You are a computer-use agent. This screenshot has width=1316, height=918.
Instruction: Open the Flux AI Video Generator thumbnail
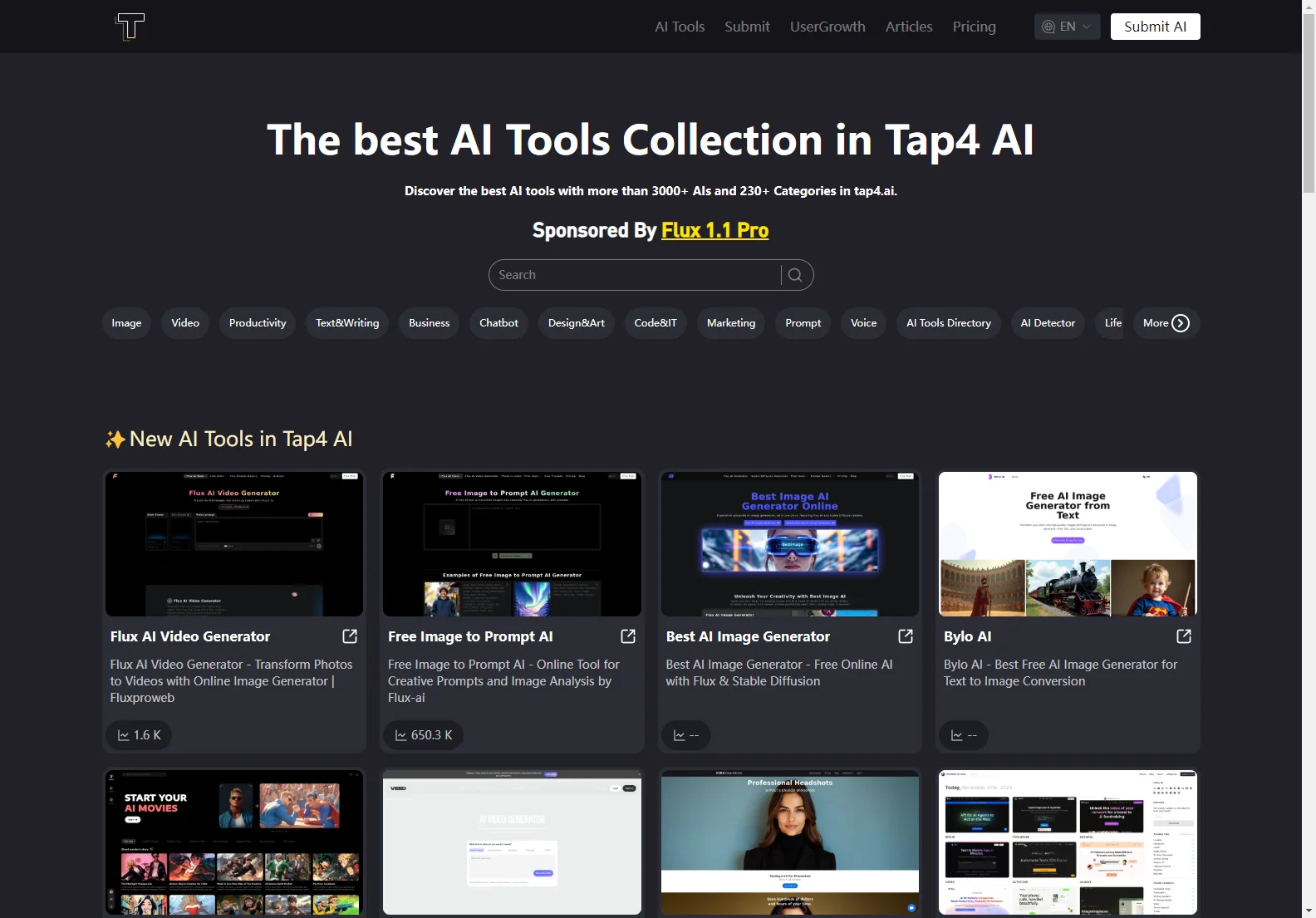pyautogui.click(x=234, y=544)
